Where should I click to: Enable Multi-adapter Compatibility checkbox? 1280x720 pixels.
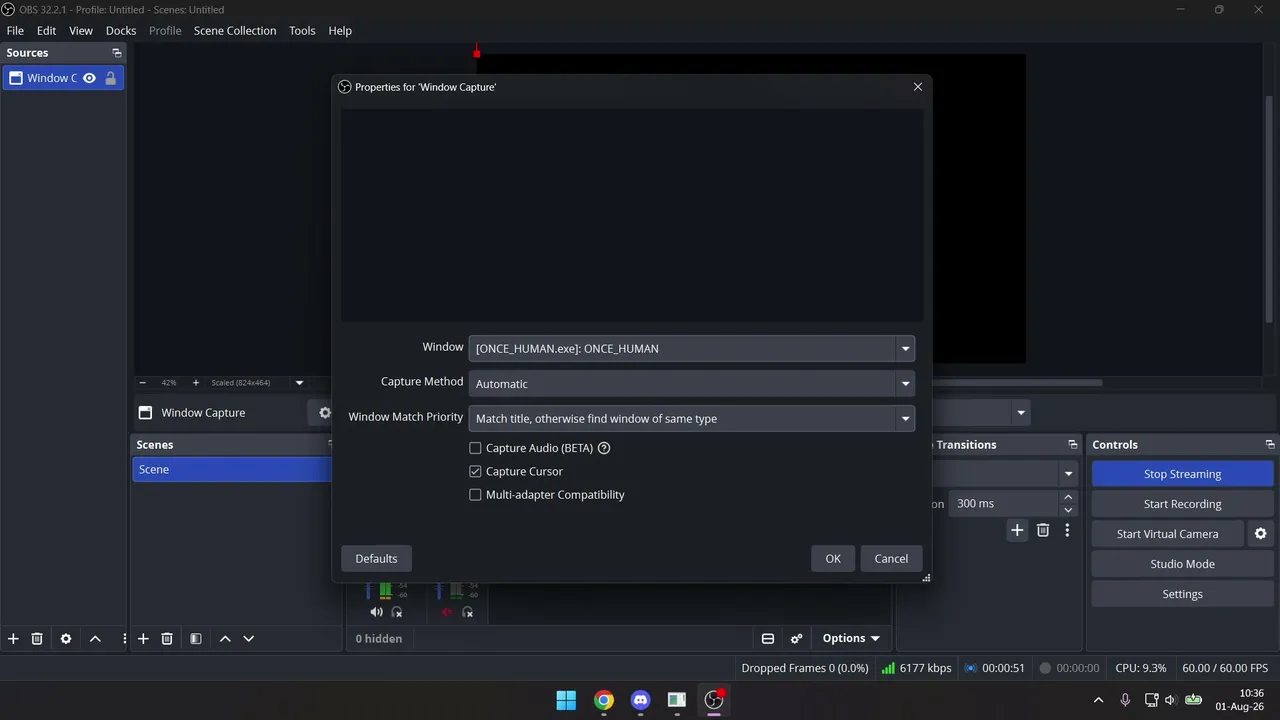pos(475,494)
